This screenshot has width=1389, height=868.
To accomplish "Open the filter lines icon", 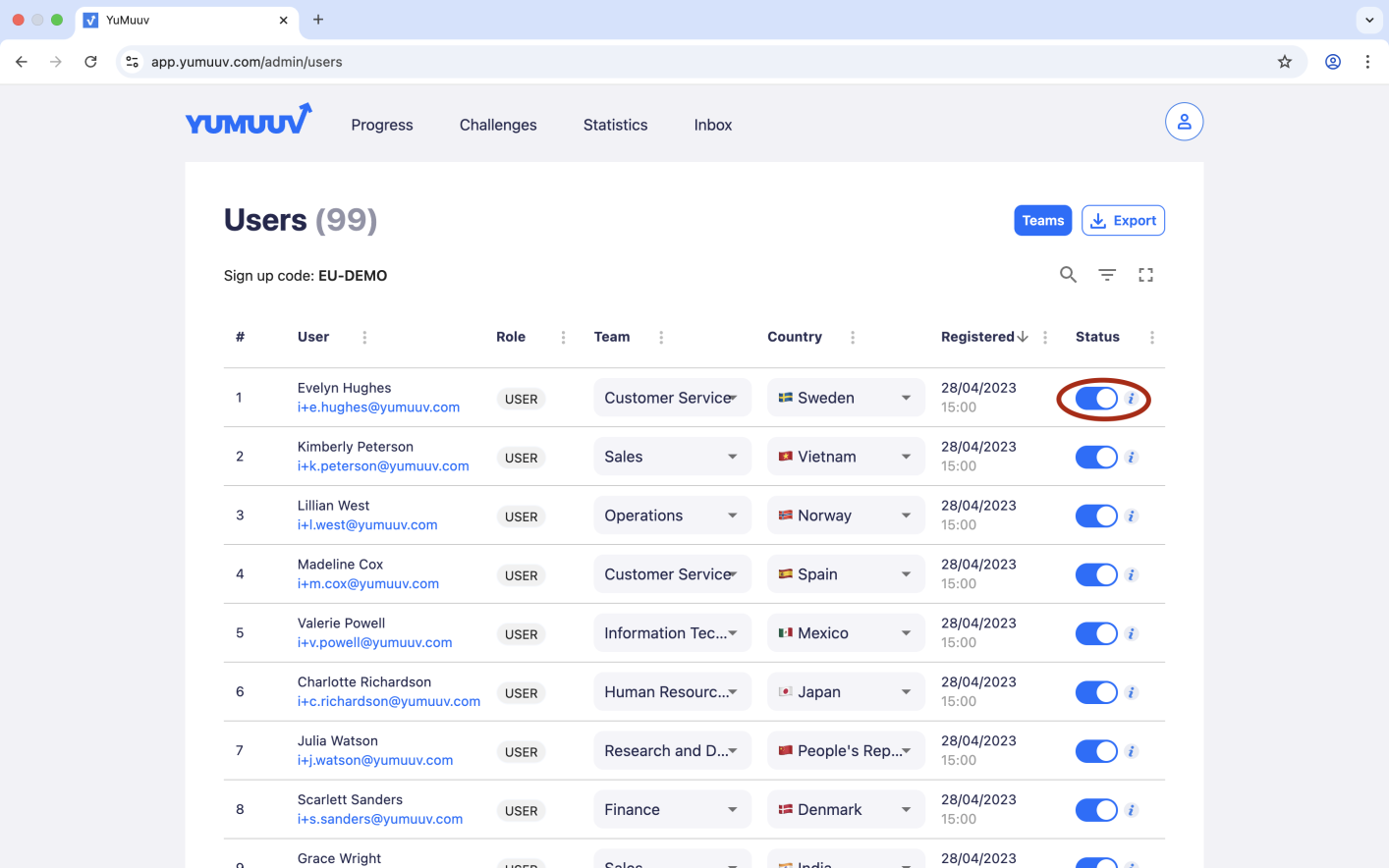I will pos(1107,275).
